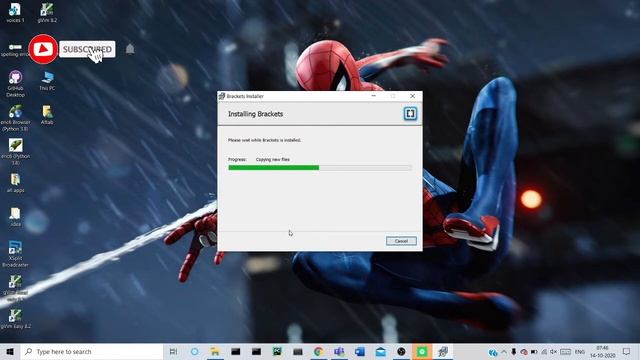Open the green recorder app in taskbar

[x=422, y=351]
